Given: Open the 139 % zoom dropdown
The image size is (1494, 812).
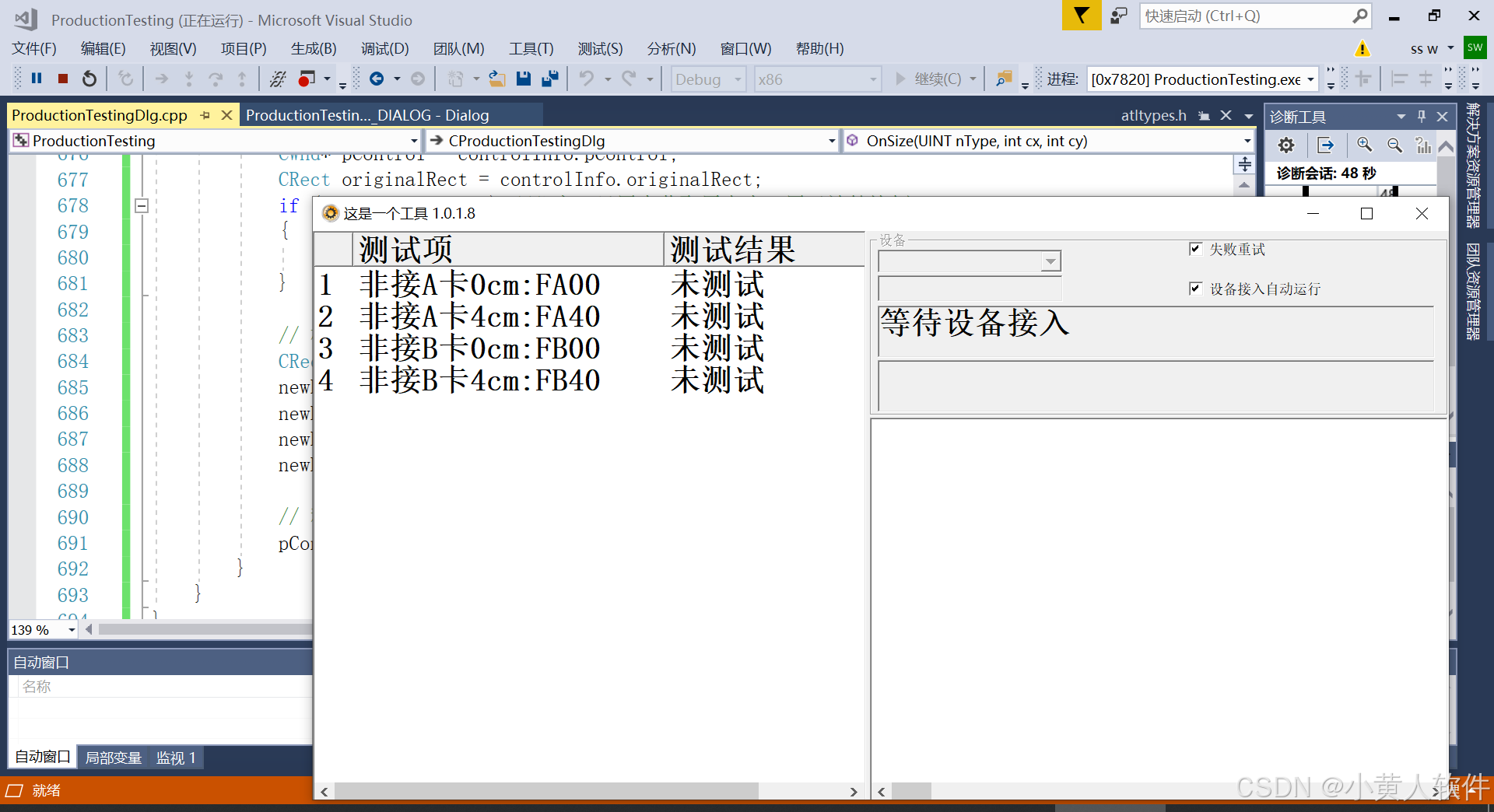Looking at the screenshot, I should point(72,630).
